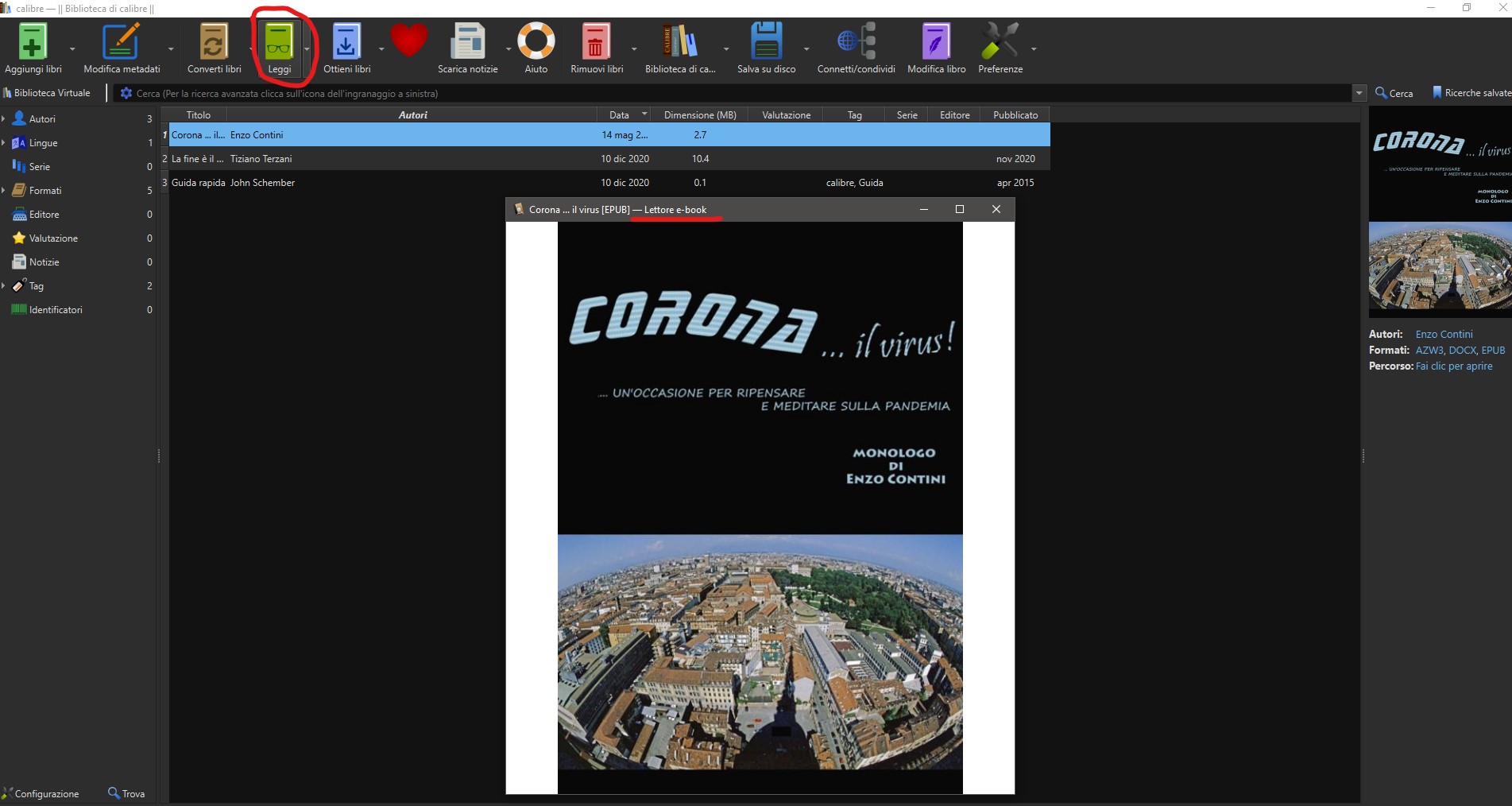Image resolution: width=1512 pixels, height=806 pixels.
Task: Click the EPUB format link
Action: tap(1493, 351)
